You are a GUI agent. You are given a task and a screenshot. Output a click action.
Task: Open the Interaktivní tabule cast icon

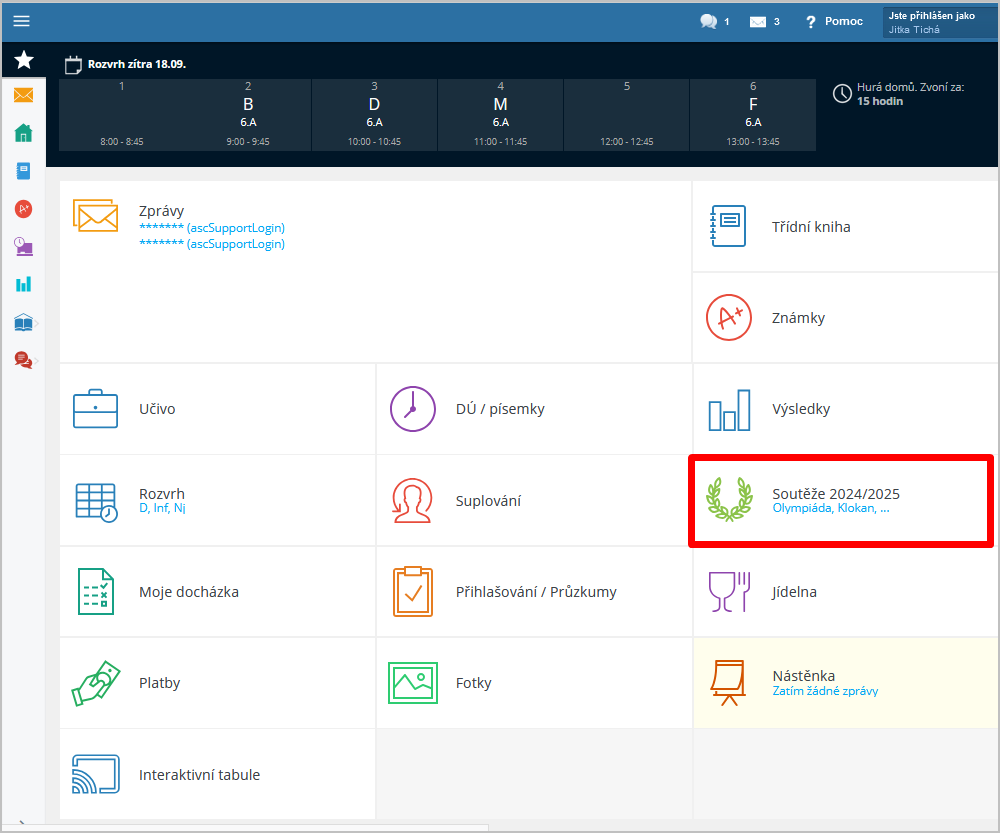click(x=96, y=774)
